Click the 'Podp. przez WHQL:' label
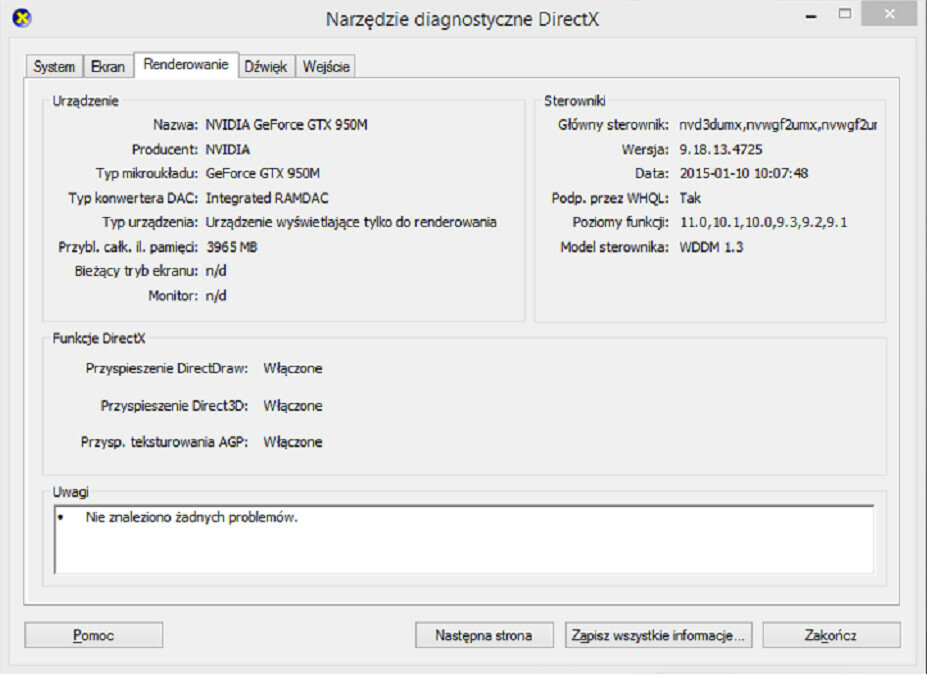927x675 pixels. click(610, 198)
